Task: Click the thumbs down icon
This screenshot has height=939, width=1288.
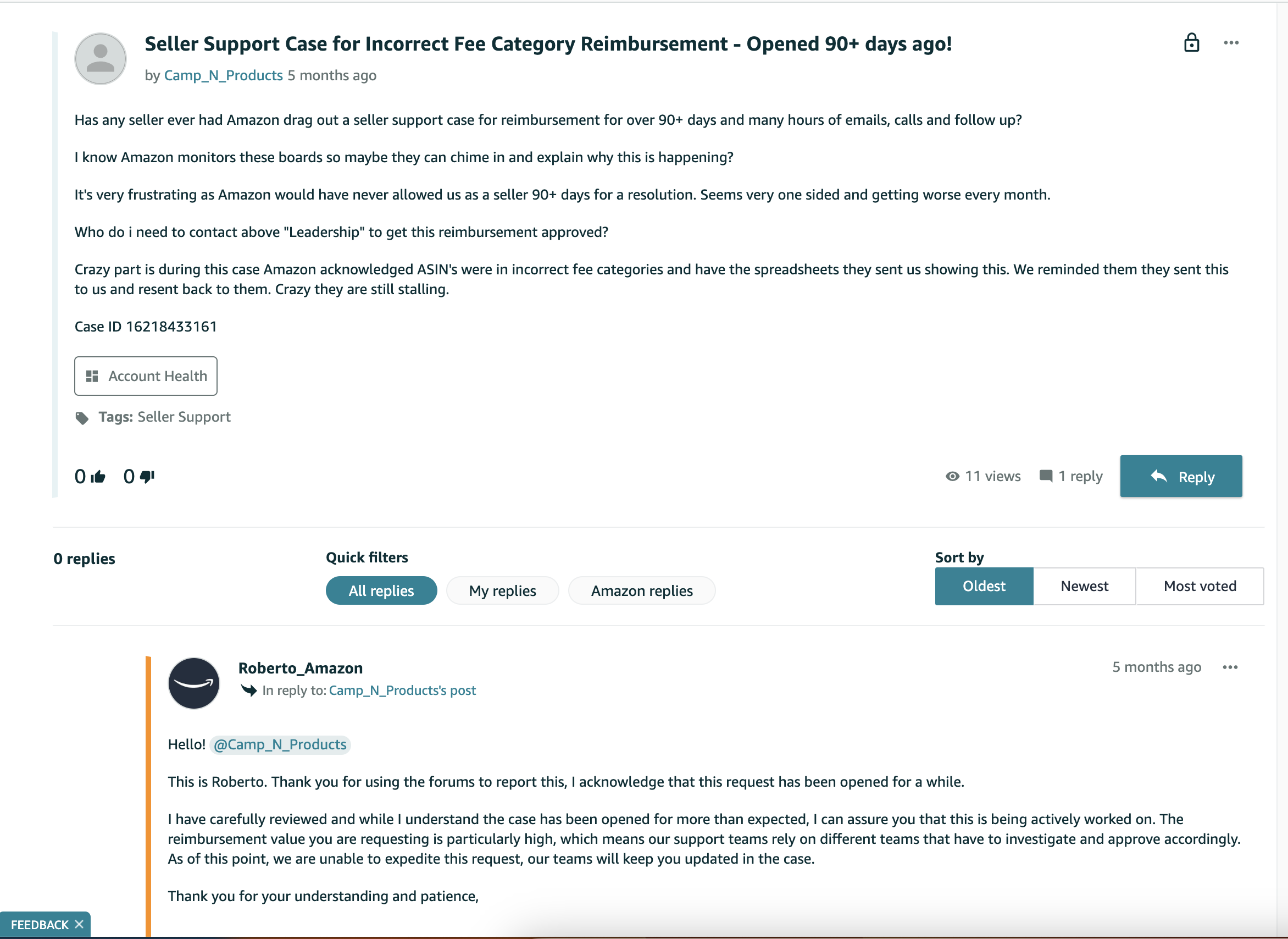Action: pyautogui.click(x=147, y=476)
